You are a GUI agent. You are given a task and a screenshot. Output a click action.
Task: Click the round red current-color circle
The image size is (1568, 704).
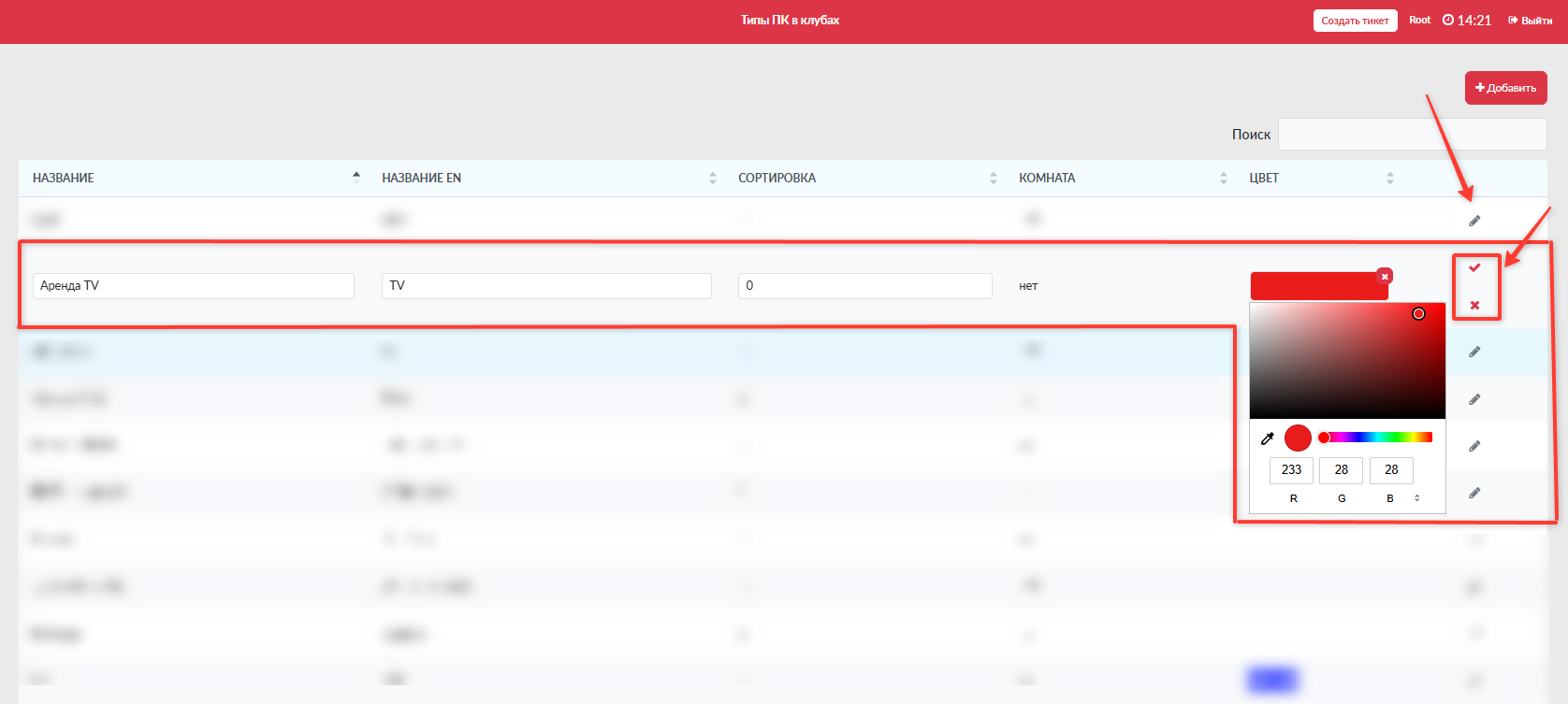click(x=1298, y=438)
